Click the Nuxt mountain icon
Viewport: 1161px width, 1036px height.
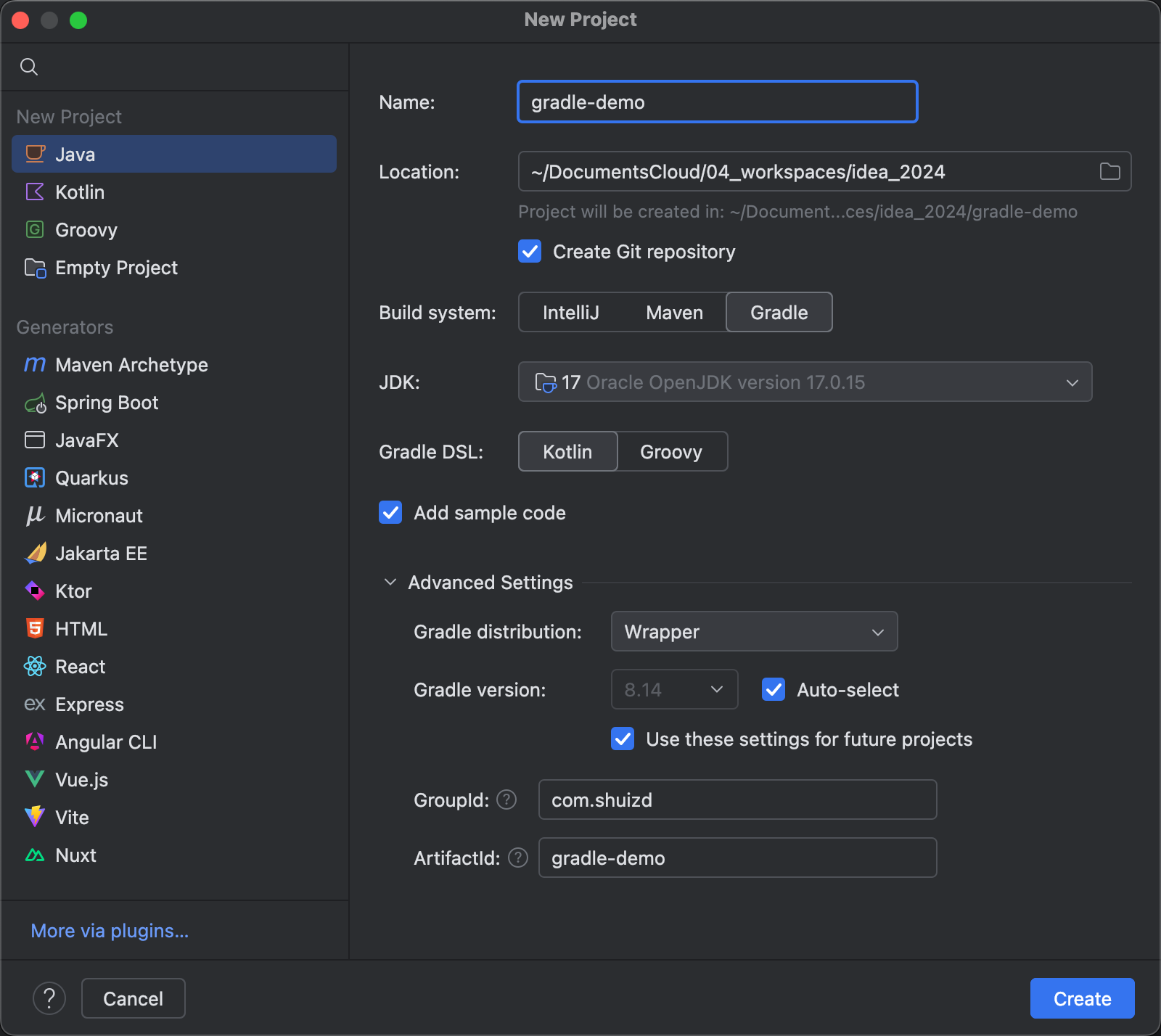click(35, 855)
